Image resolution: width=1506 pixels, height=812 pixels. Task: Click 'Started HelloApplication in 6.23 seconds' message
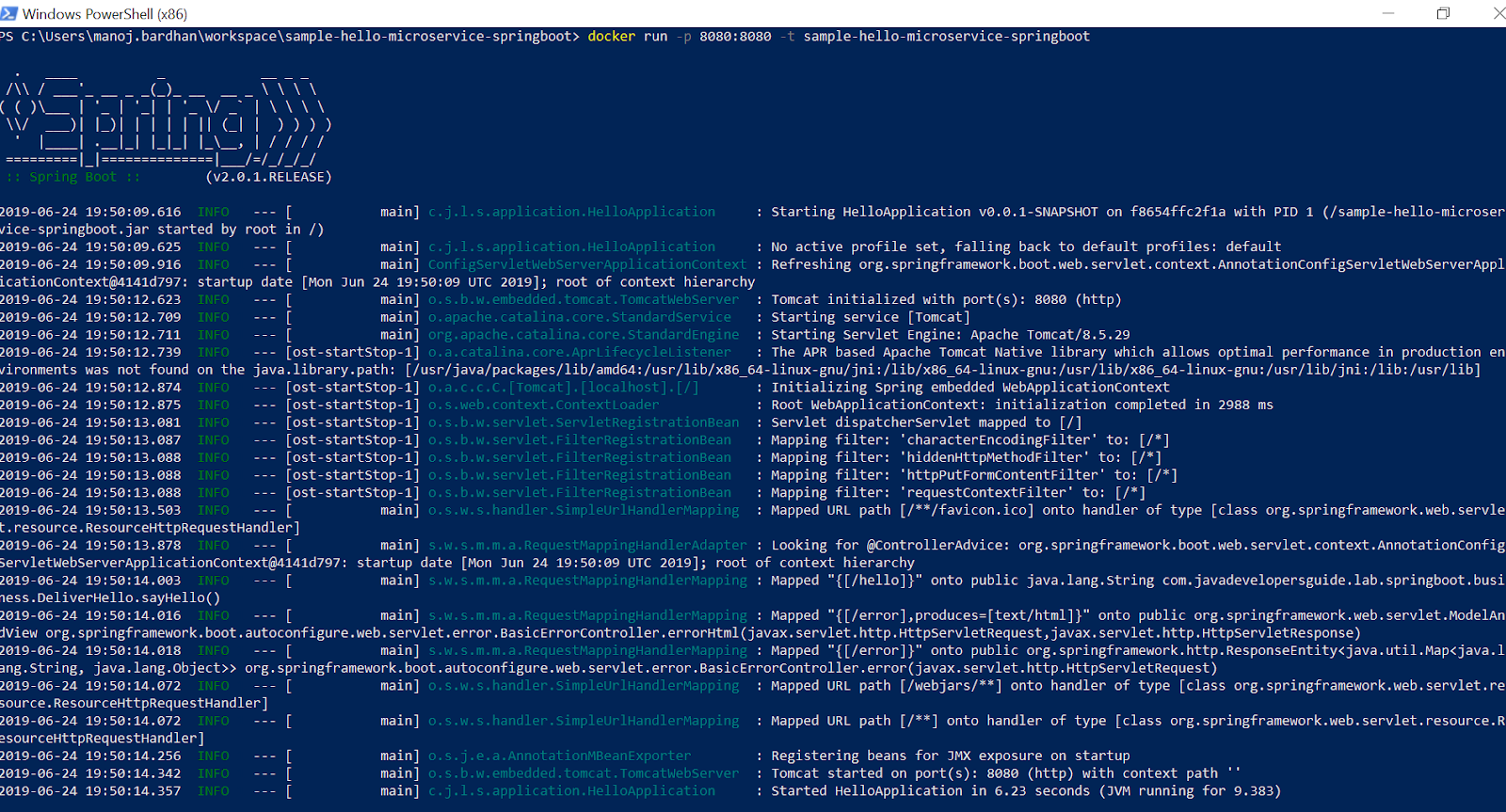pos(930,791)
